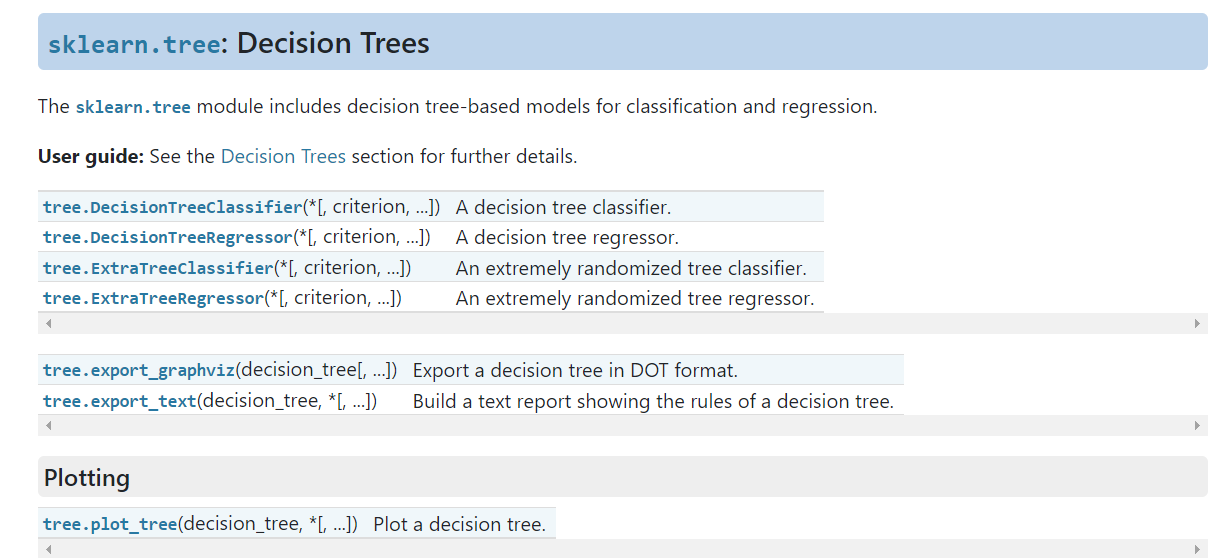Image resolution: width=1218 pixels, height=558 pixels.
Task: Open the sklearn.tree heading link
Action: coord(133,44)
